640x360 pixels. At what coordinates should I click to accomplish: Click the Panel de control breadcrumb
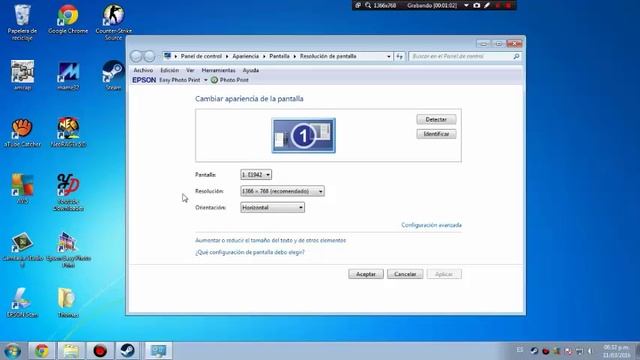click(201, 56)
